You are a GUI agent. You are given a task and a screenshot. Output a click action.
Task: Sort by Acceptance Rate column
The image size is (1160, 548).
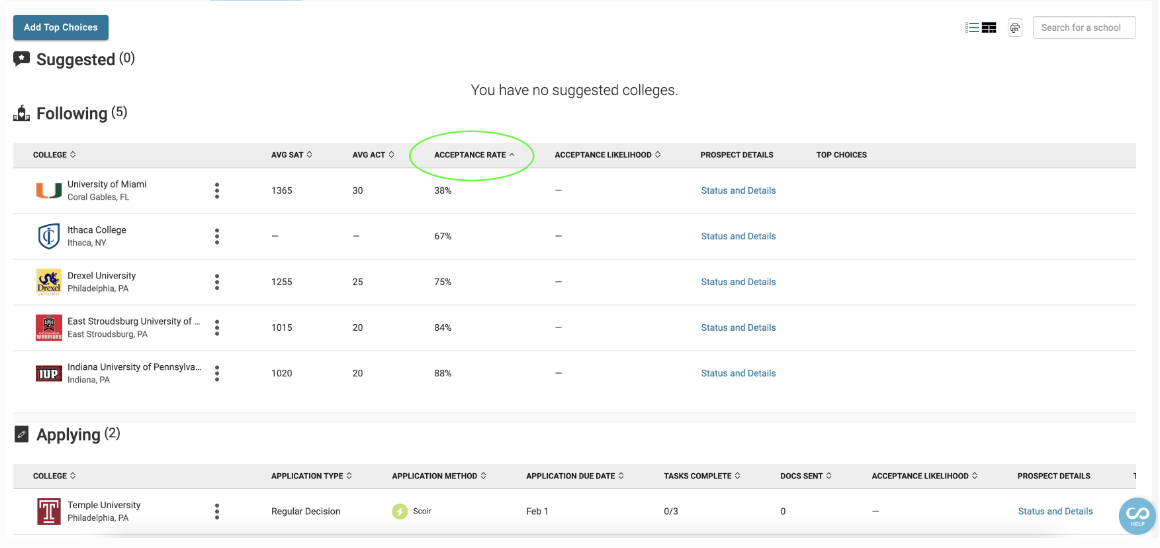[x=474, y=155]
